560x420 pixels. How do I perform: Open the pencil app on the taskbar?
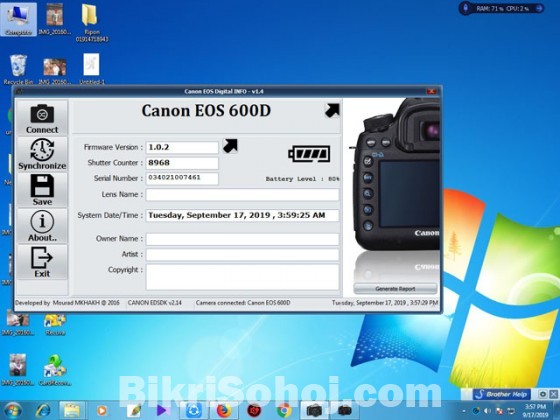tap(135, 411)
